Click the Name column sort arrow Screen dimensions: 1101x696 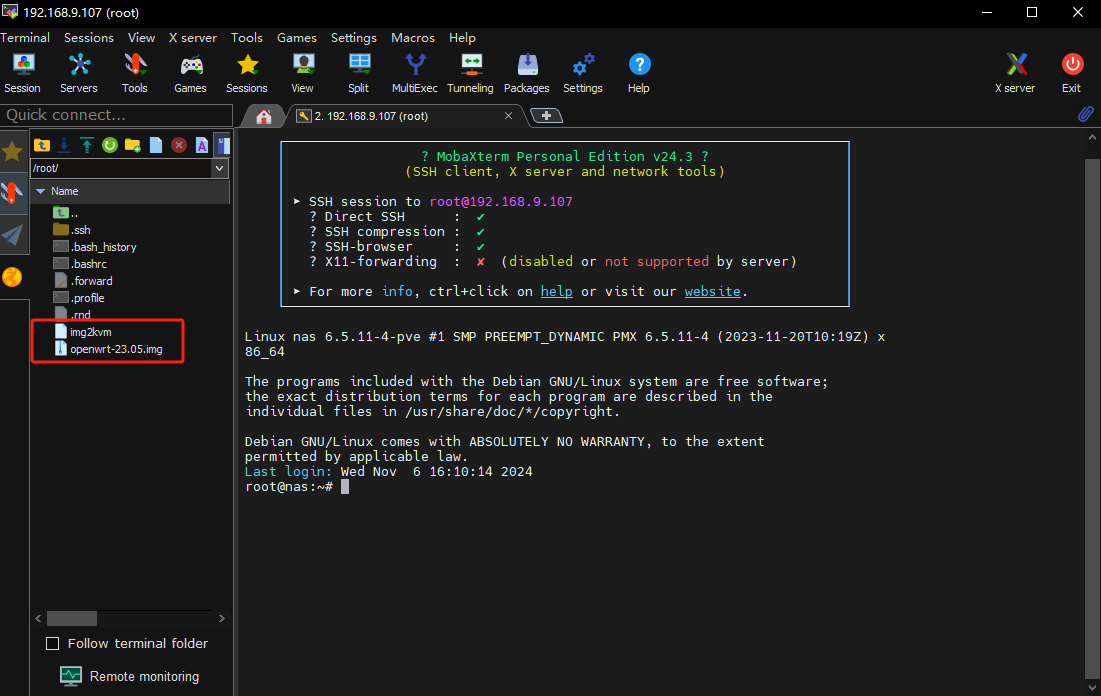[40, 191]
